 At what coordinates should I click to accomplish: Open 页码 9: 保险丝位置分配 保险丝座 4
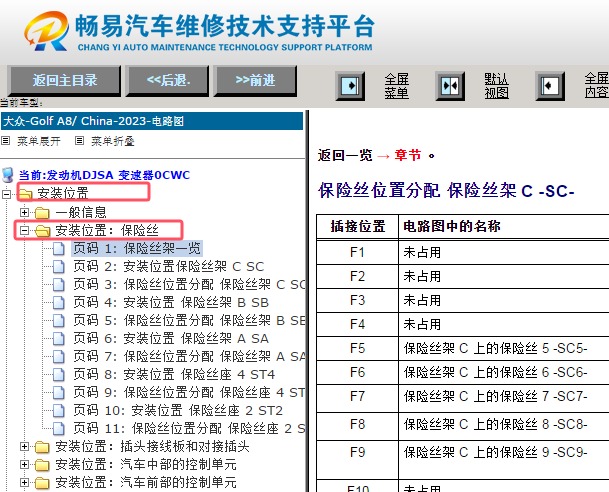(189, 392)
